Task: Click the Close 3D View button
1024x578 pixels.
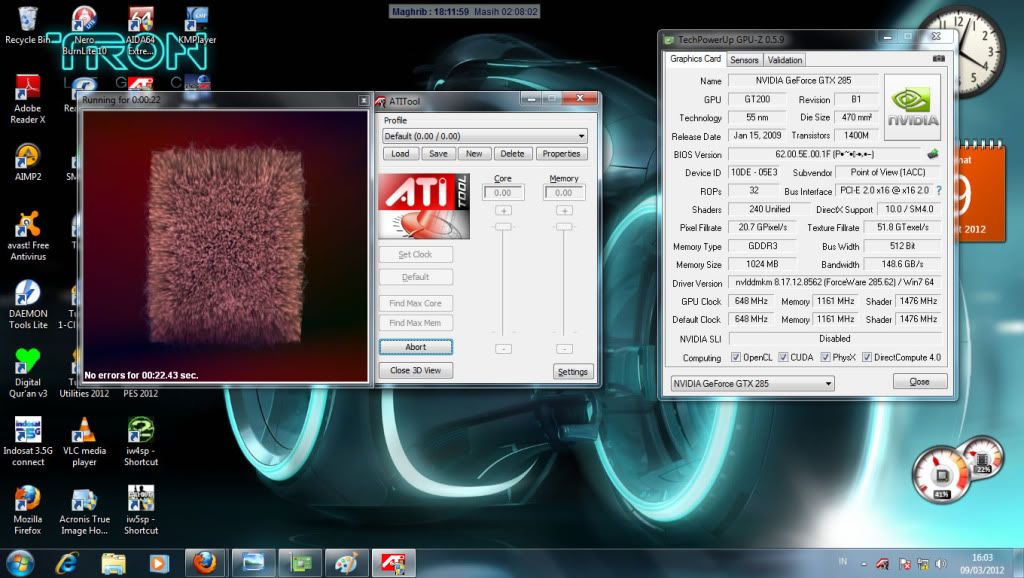Action: (415, 370)
